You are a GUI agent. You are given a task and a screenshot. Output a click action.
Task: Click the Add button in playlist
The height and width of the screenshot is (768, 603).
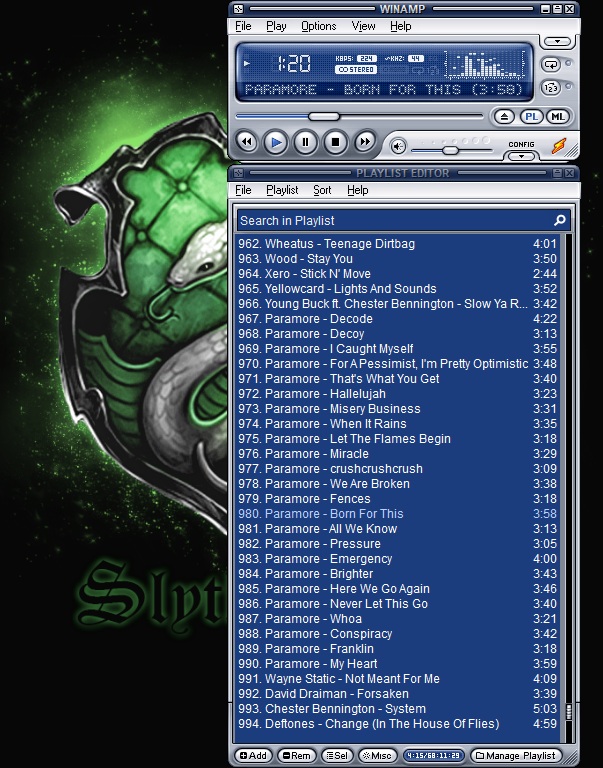(253, 755)
